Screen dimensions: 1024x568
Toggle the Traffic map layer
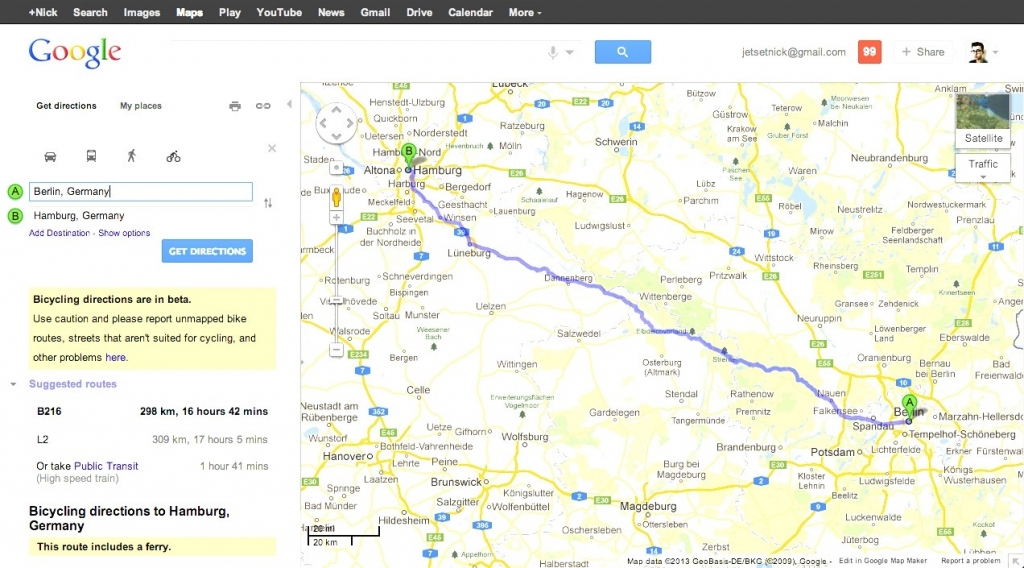tap(983, 164)
